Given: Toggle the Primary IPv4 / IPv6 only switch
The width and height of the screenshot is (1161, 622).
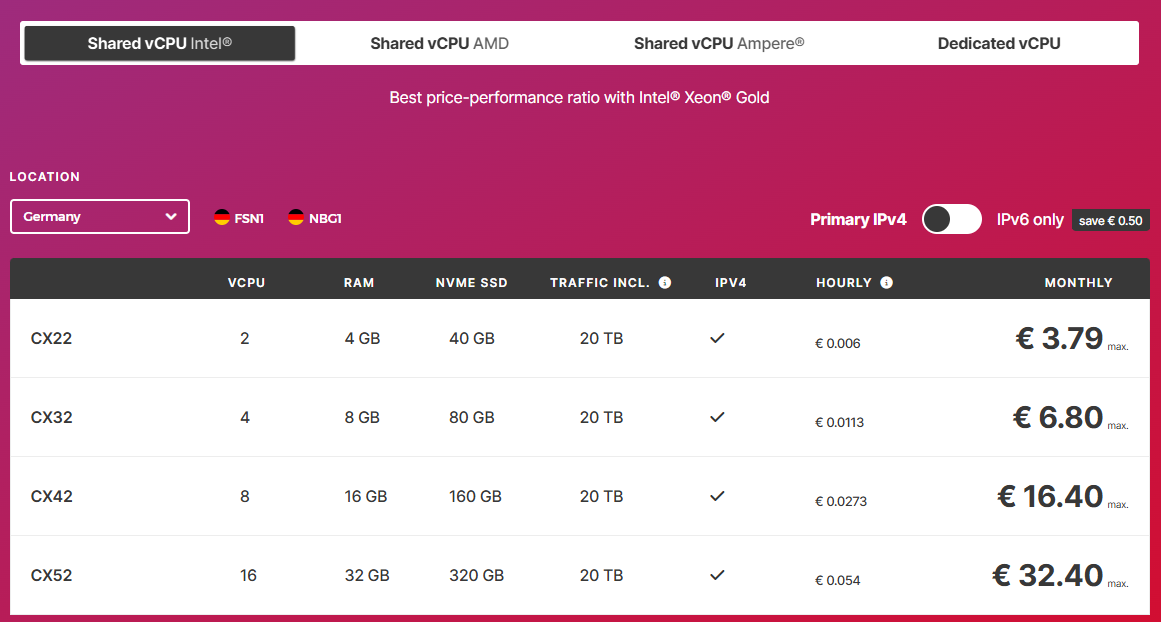Looking at the screenshot, I should pos(951,219).
